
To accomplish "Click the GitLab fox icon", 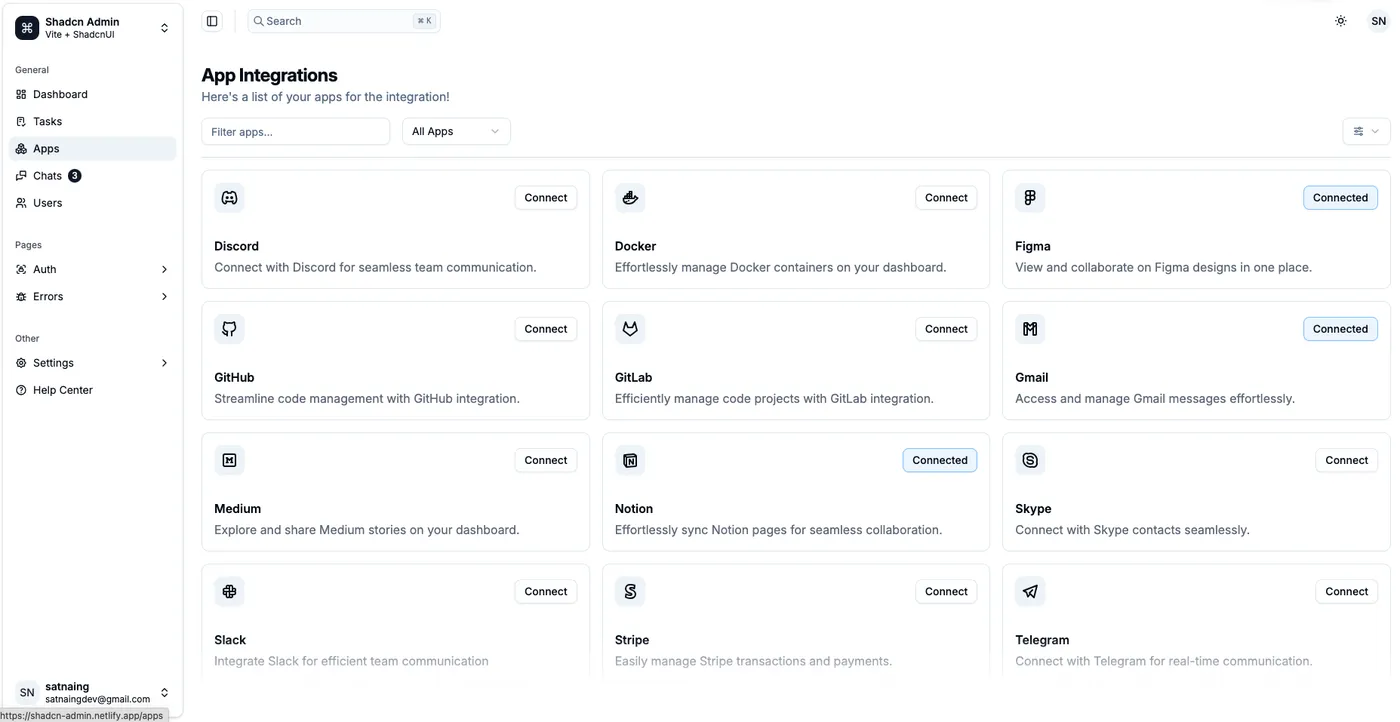I will [630, 329].
